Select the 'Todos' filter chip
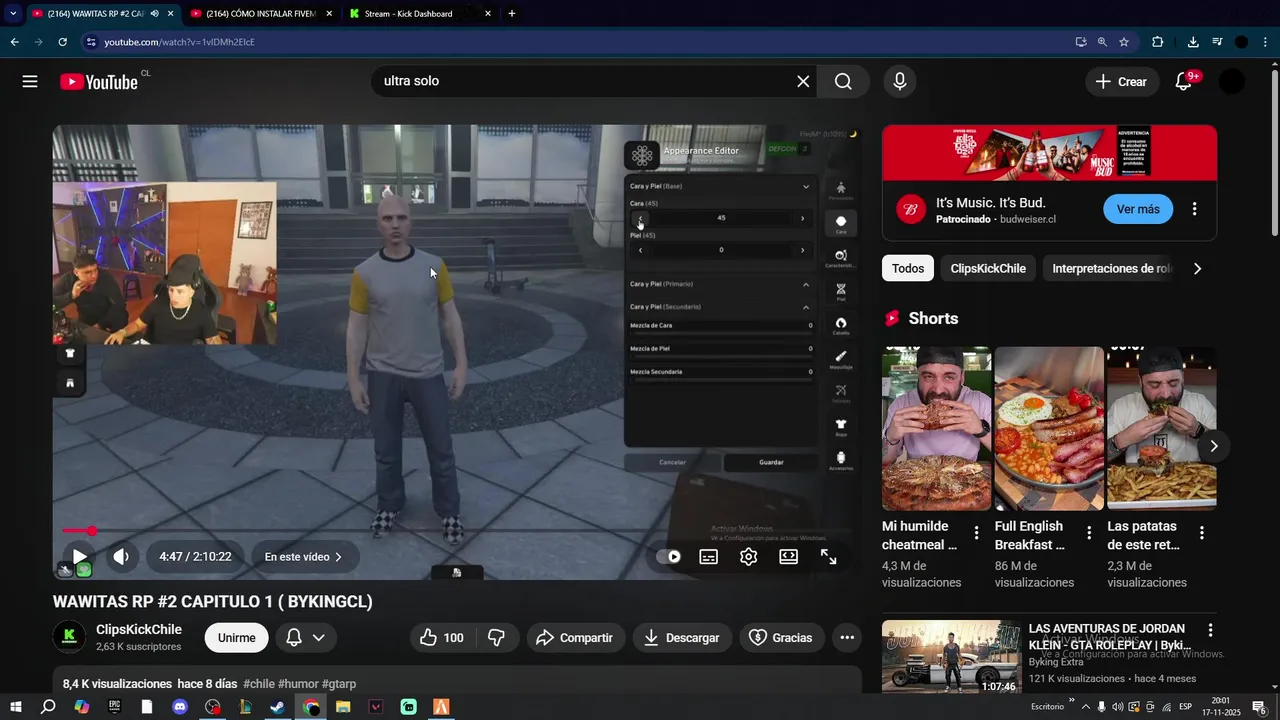The image size is (1280, 720). coord(908,268)
